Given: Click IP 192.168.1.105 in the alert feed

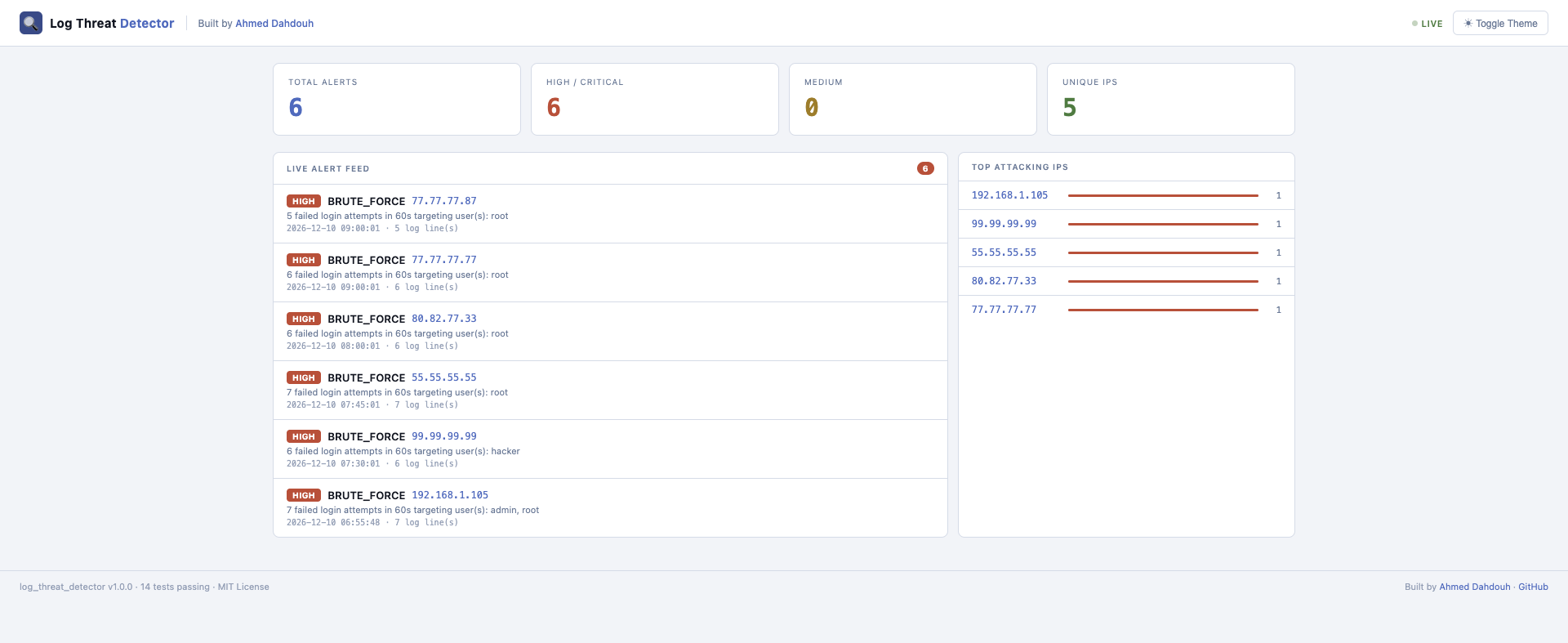Looking at the screenshot, I should pyautogui.click(x=450, y=495).
